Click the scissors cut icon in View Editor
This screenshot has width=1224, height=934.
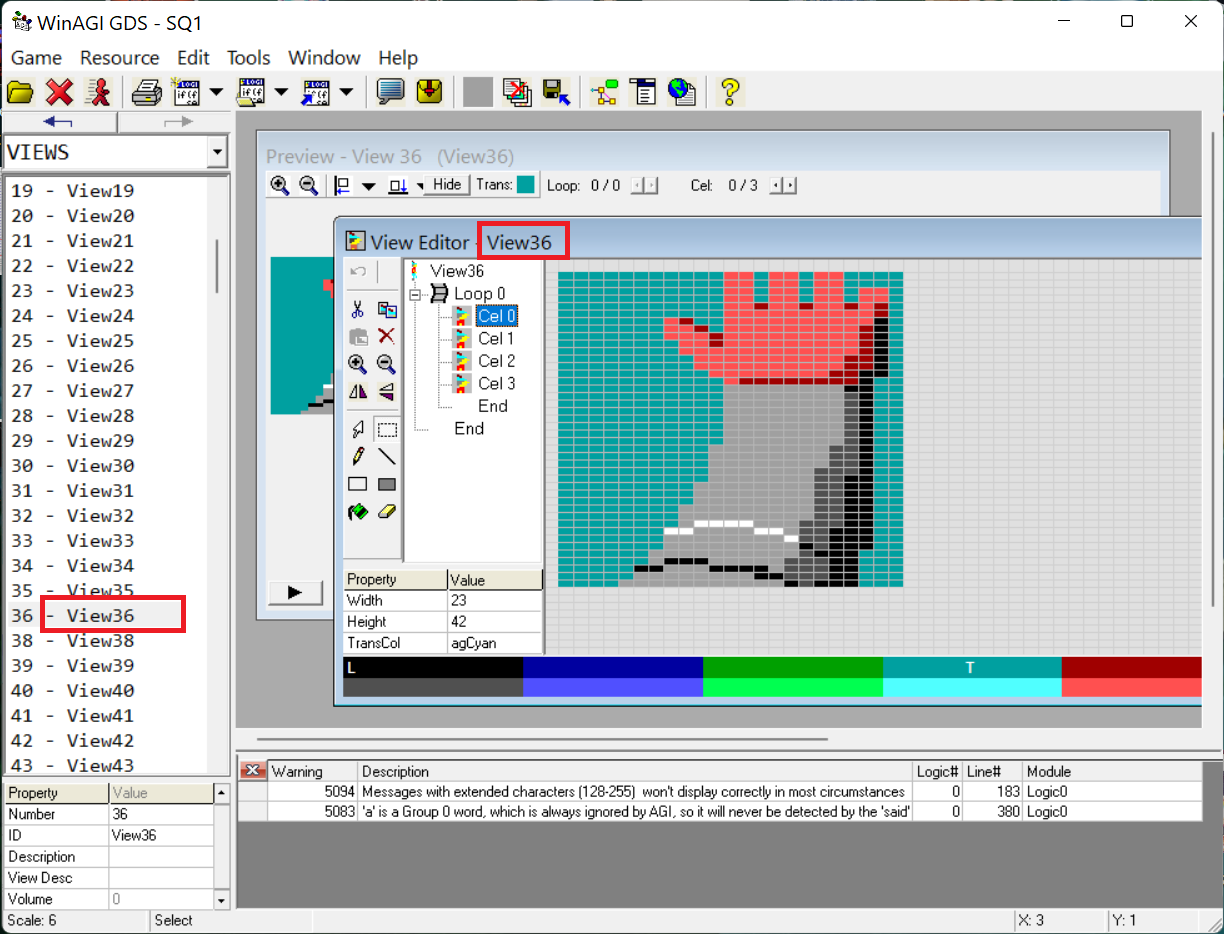(x=357, y=310)
